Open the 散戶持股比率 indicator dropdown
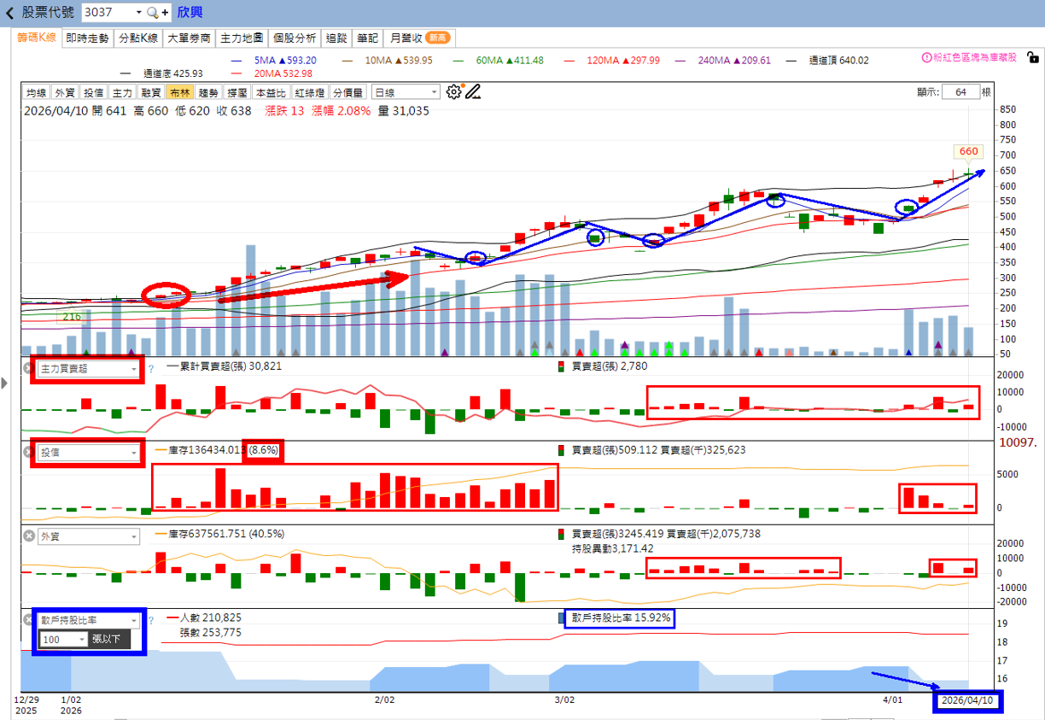 (x=89, y=620)
